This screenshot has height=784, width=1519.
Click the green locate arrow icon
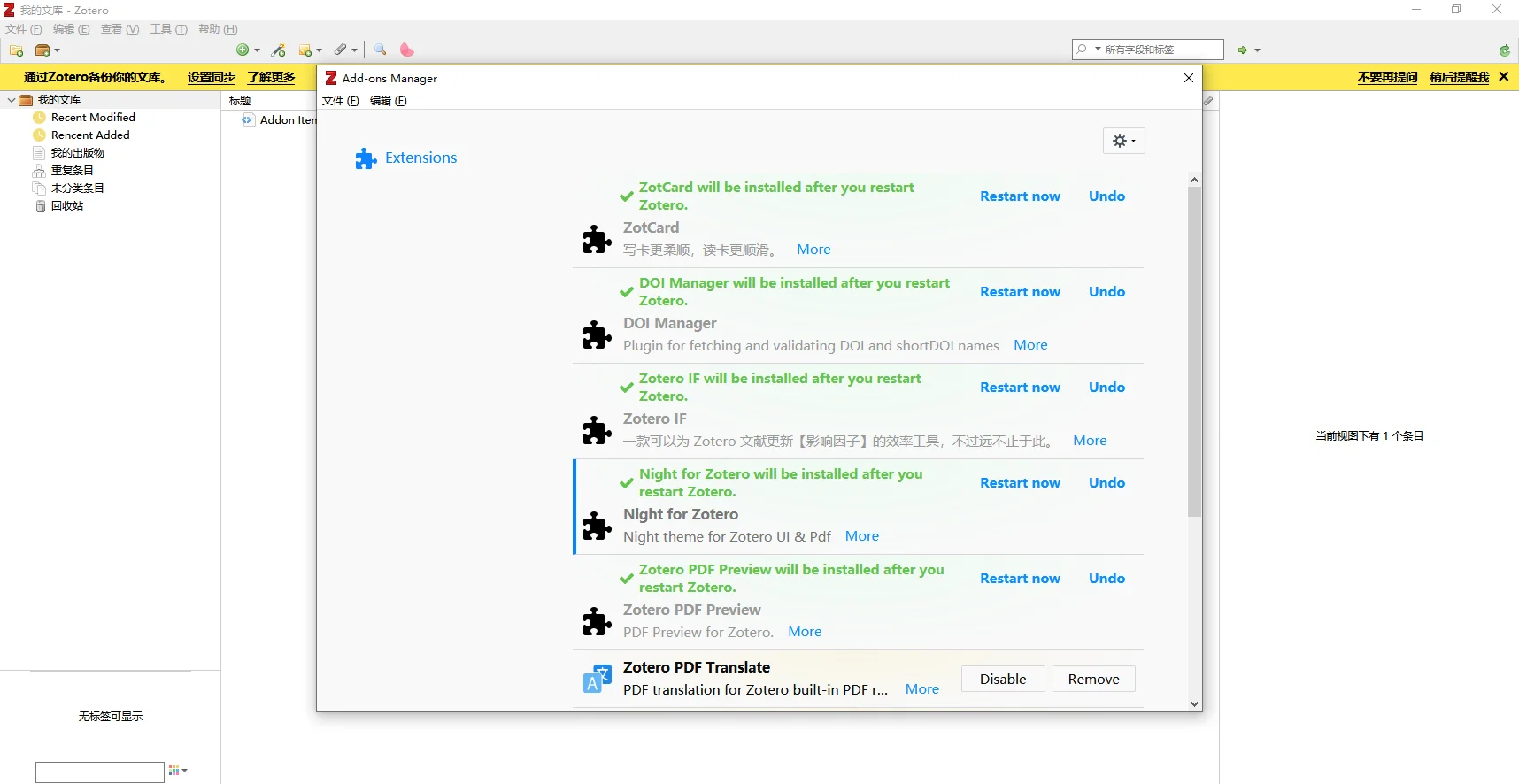point(1243,50)
